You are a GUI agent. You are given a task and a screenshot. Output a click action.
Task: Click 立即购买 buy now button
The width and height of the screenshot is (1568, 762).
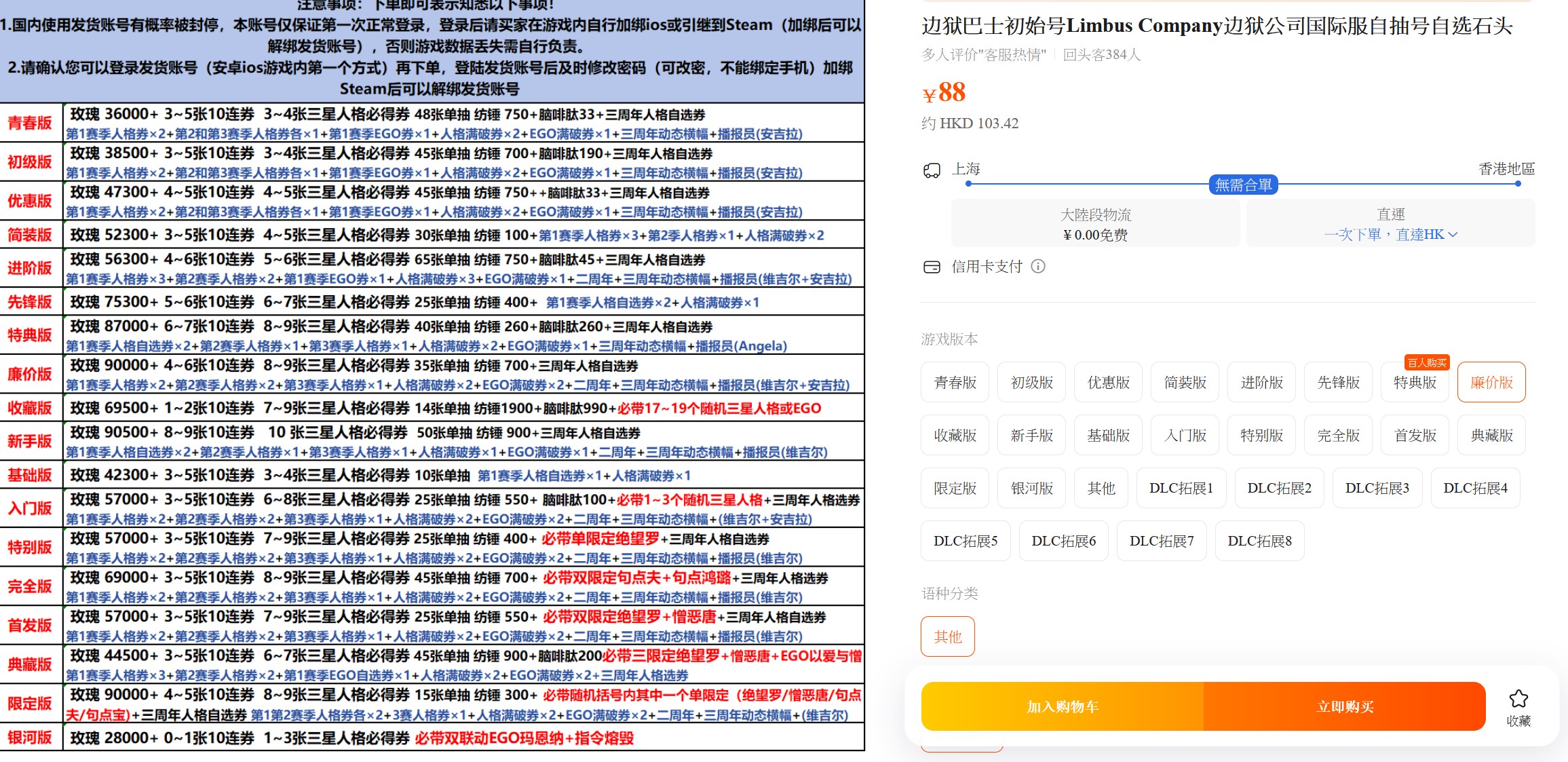click(x=1345, y=707)
